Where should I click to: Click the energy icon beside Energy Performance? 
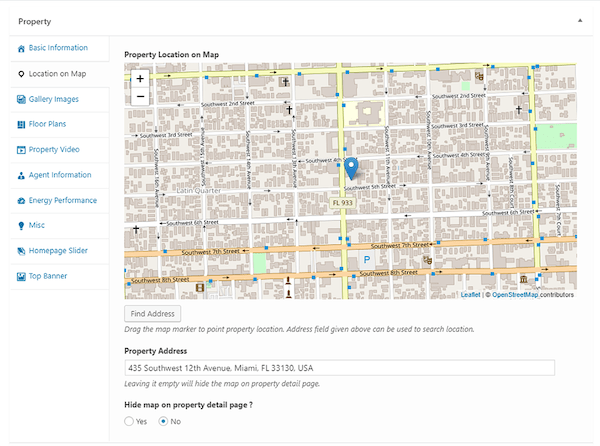[21, 201]
